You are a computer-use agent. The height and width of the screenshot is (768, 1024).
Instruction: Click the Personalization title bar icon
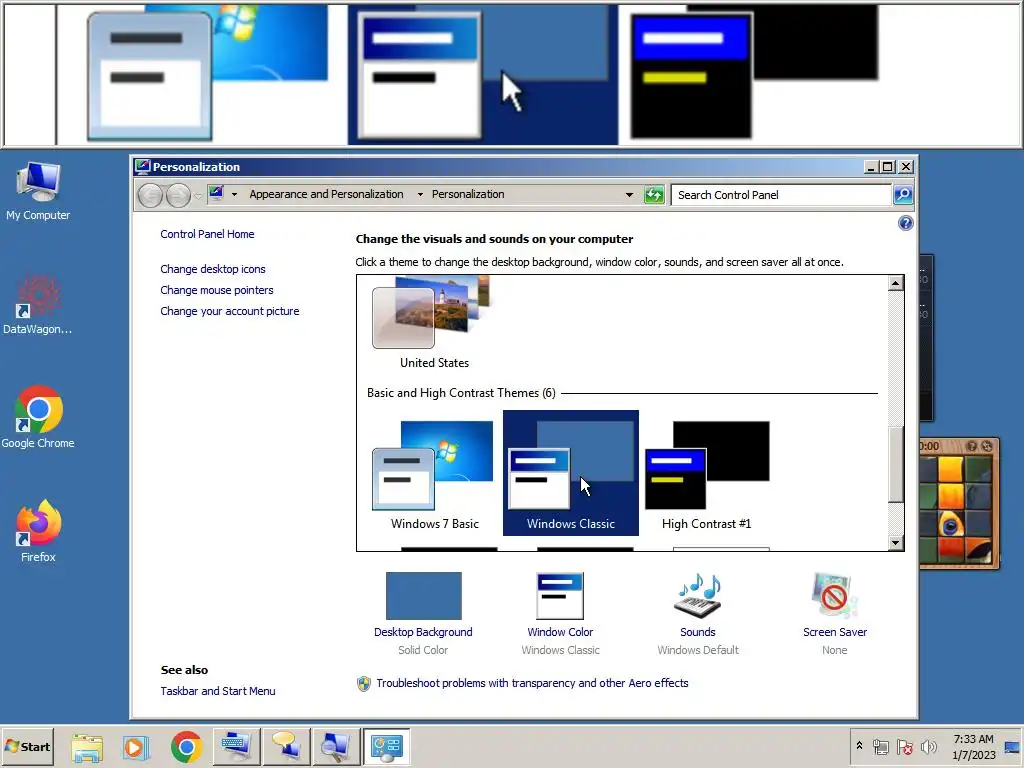click(142, 167)
